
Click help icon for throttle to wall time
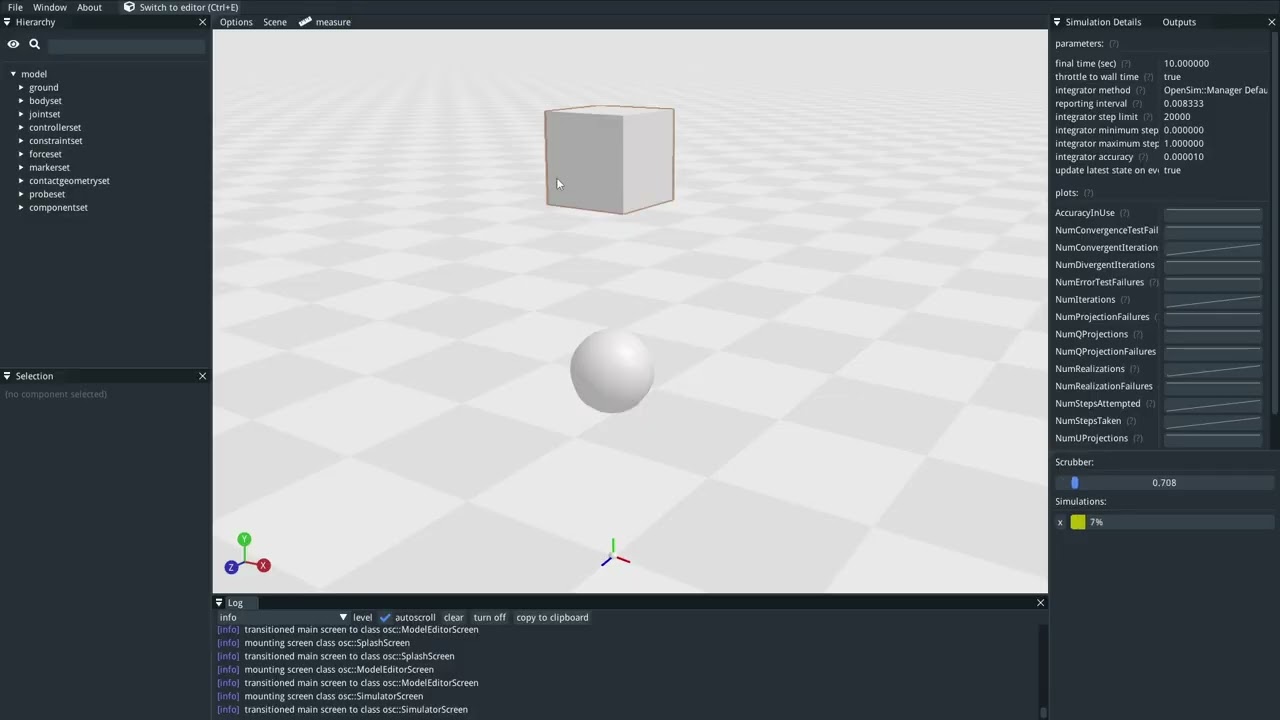coord(1148,77)
